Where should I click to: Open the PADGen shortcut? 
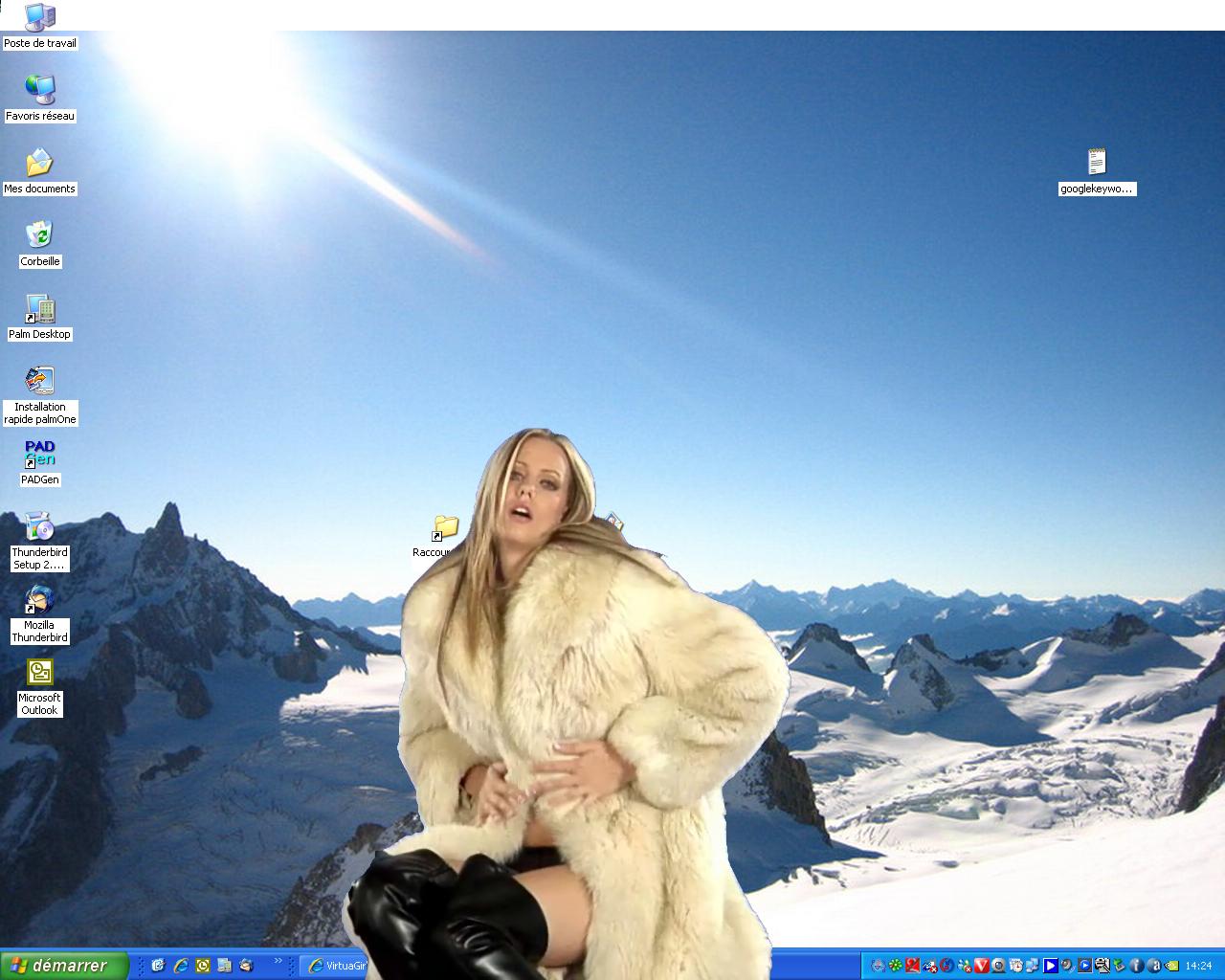click(39, 455)
